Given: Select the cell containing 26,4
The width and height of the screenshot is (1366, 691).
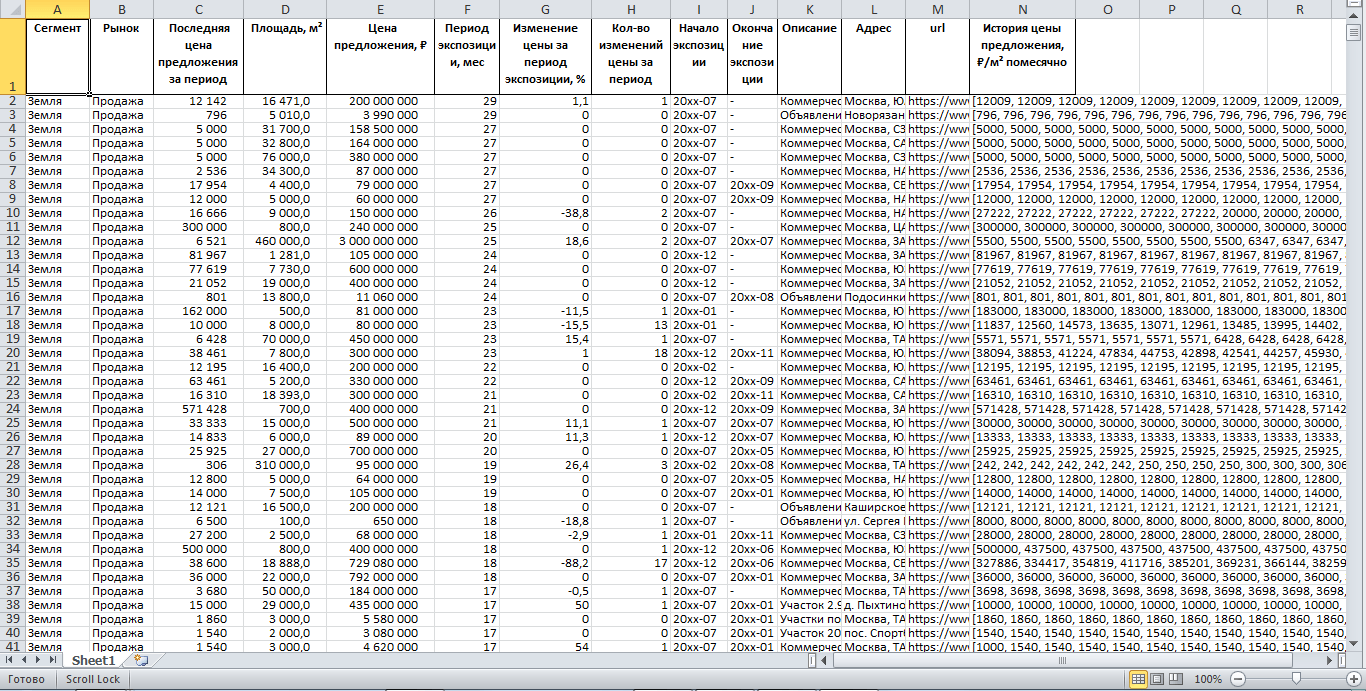Looking at the screenshot, I should [545, 465].
